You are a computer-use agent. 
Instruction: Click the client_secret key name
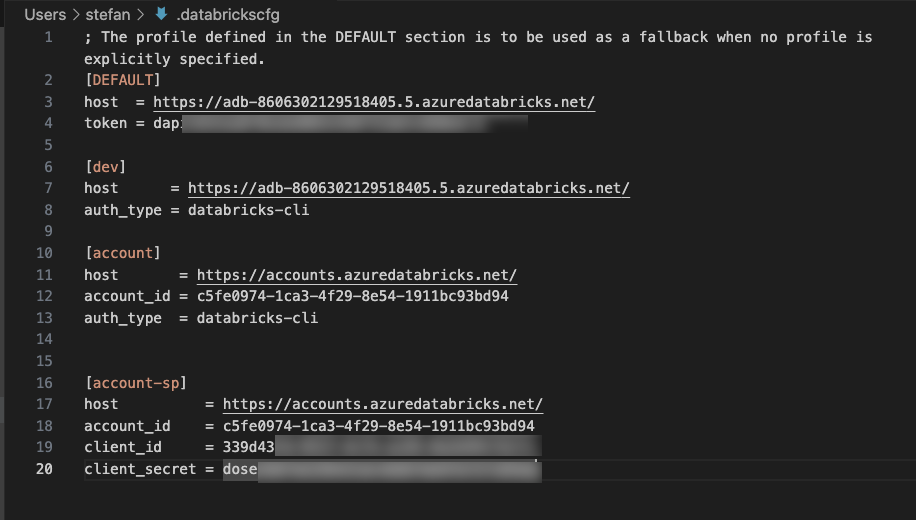pos(140,469)
